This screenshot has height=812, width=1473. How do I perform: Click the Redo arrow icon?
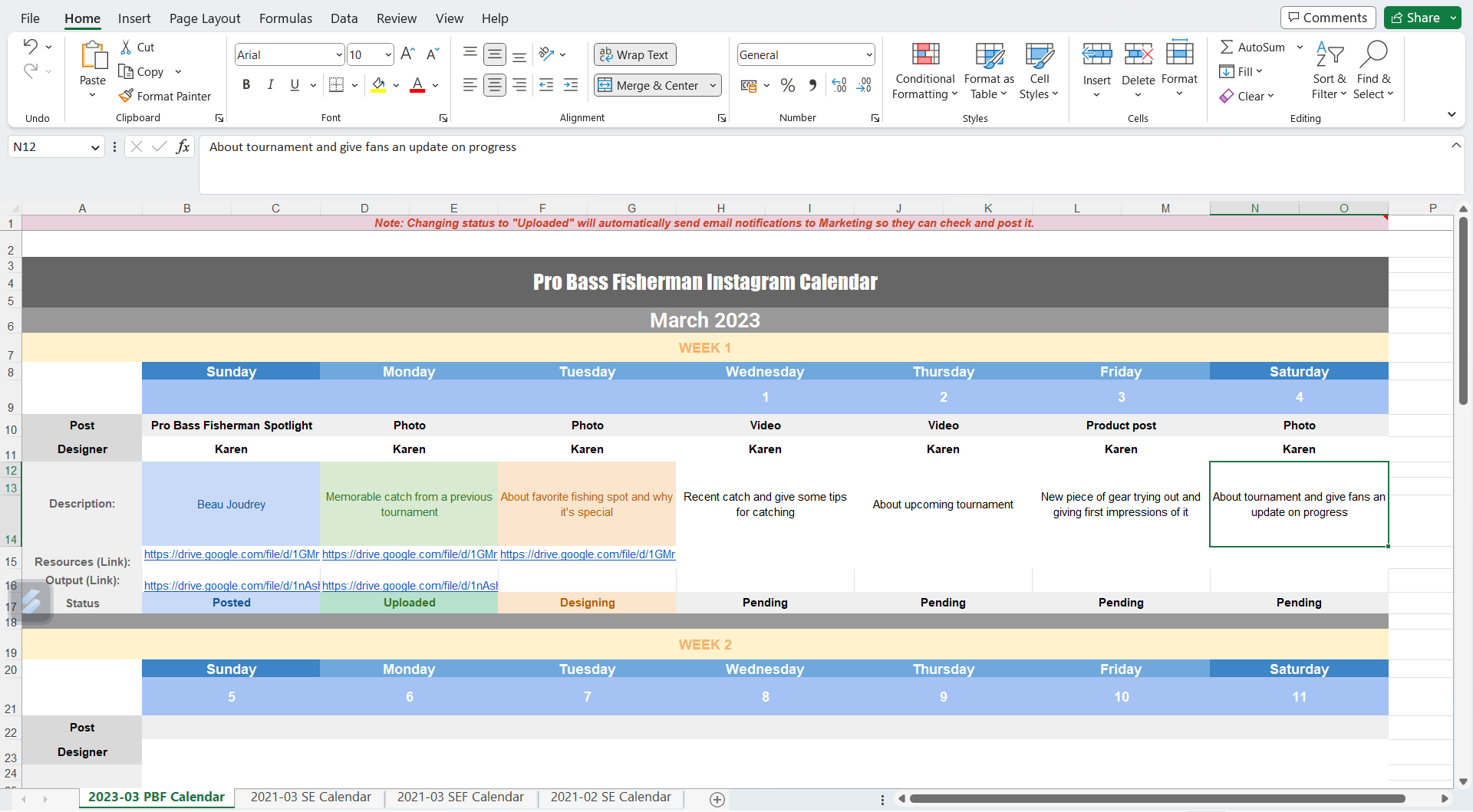[x=30, y=71]
